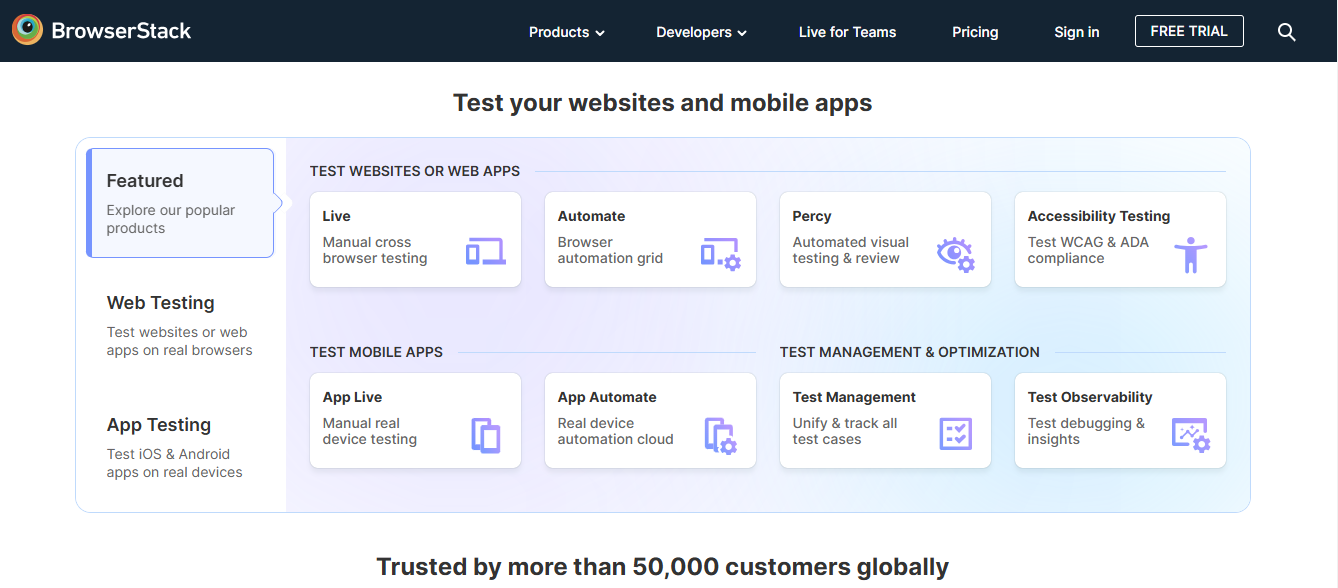
Task: Open the Sign in link
Action: [1076, 32]
